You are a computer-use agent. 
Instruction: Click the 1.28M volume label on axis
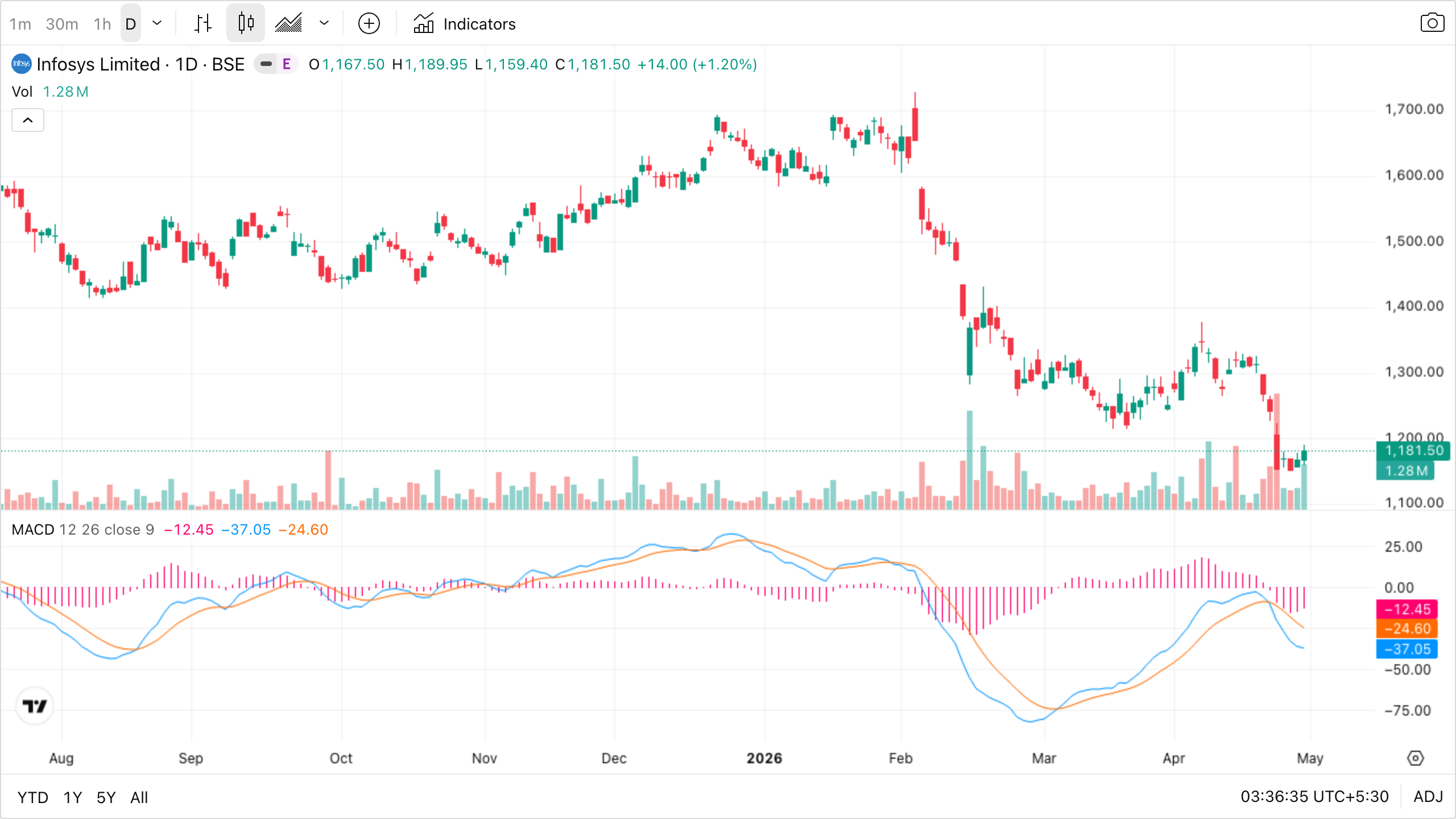click(1405, 471)
